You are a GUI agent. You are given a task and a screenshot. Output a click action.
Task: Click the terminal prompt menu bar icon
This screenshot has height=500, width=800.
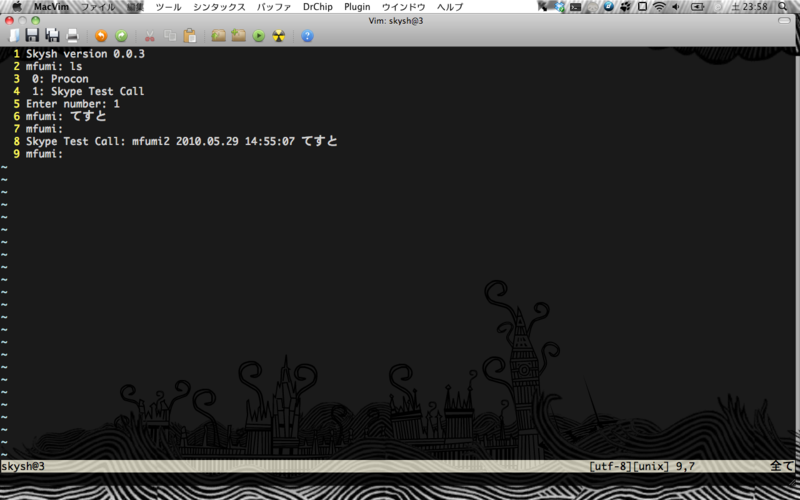click(576, 7)
